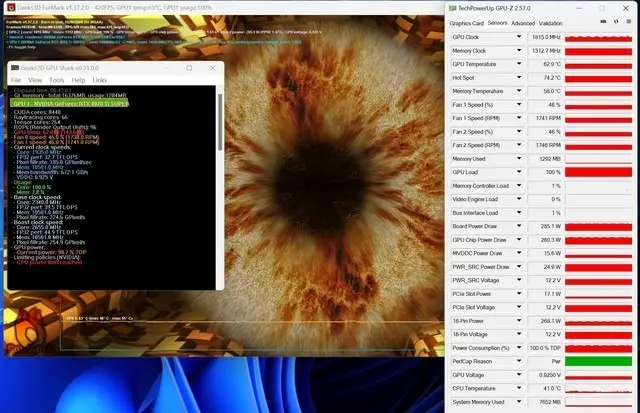Click the GPU Clock value 1815.0 MHz

(x=545, y=37)
